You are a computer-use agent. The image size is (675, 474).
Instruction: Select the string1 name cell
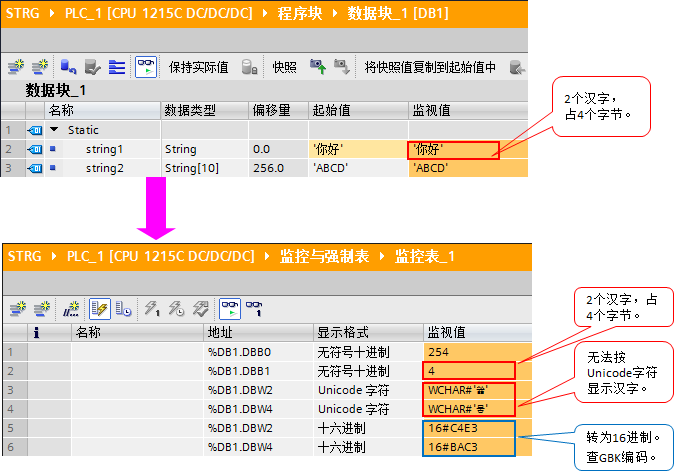click(104, 149)
